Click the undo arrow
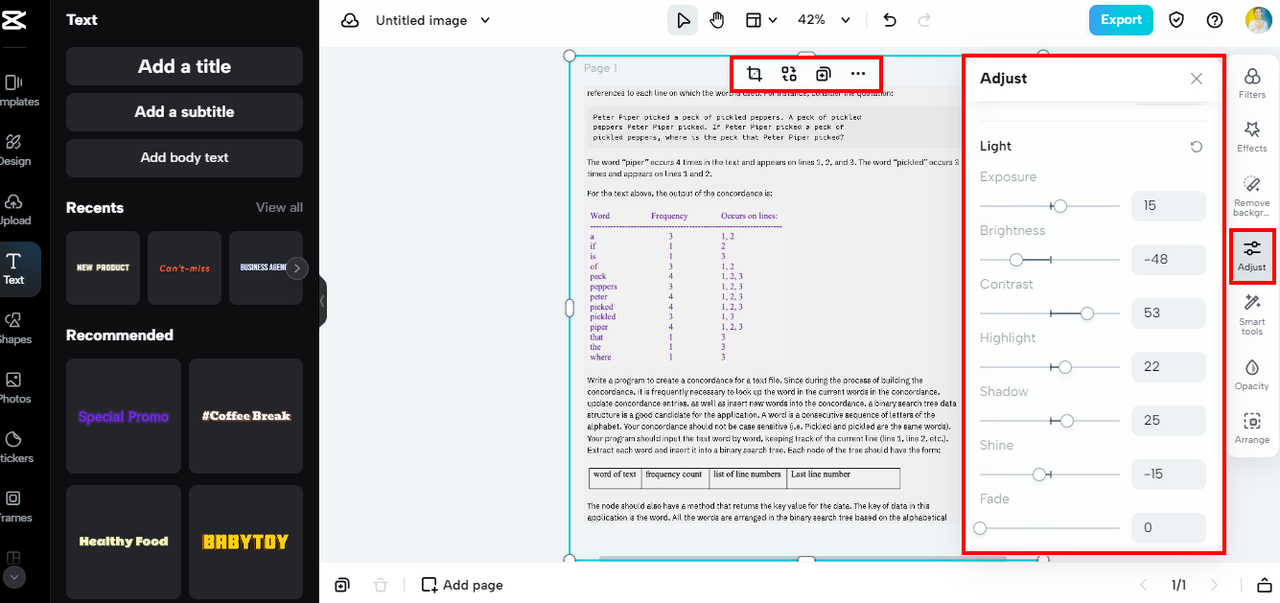This screenshot has width=1280, height=603. pyautogui.click(x=890, y=20)
